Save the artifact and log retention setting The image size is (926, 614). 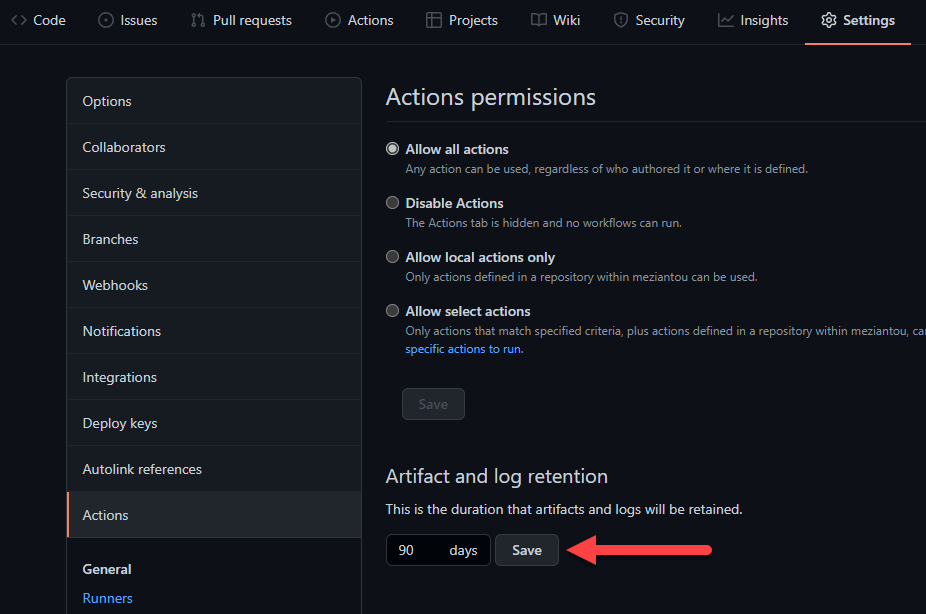527,550
